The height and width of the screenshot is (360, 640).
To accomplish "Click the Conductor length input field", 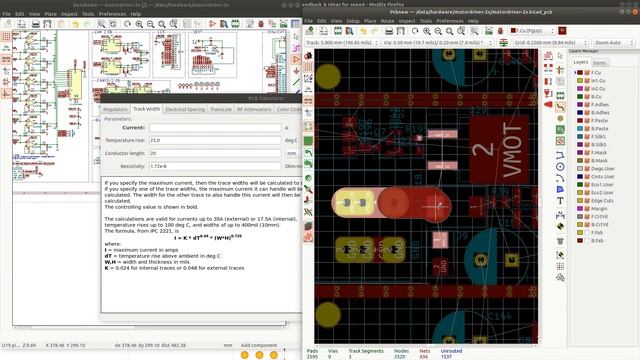I will click(215, 153).
